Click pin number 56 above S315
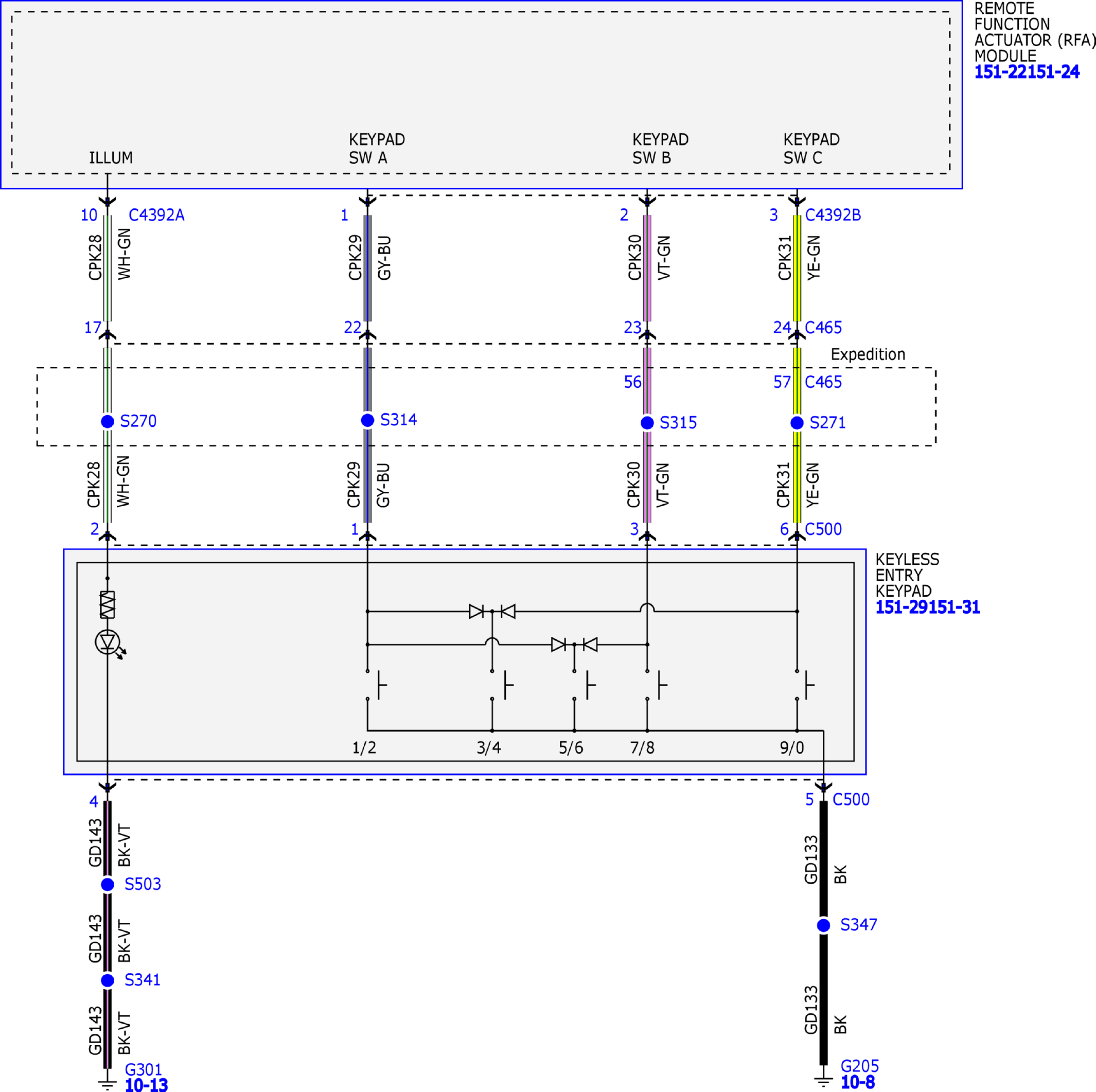1096x1092 pixels. (x=632, y=382)
